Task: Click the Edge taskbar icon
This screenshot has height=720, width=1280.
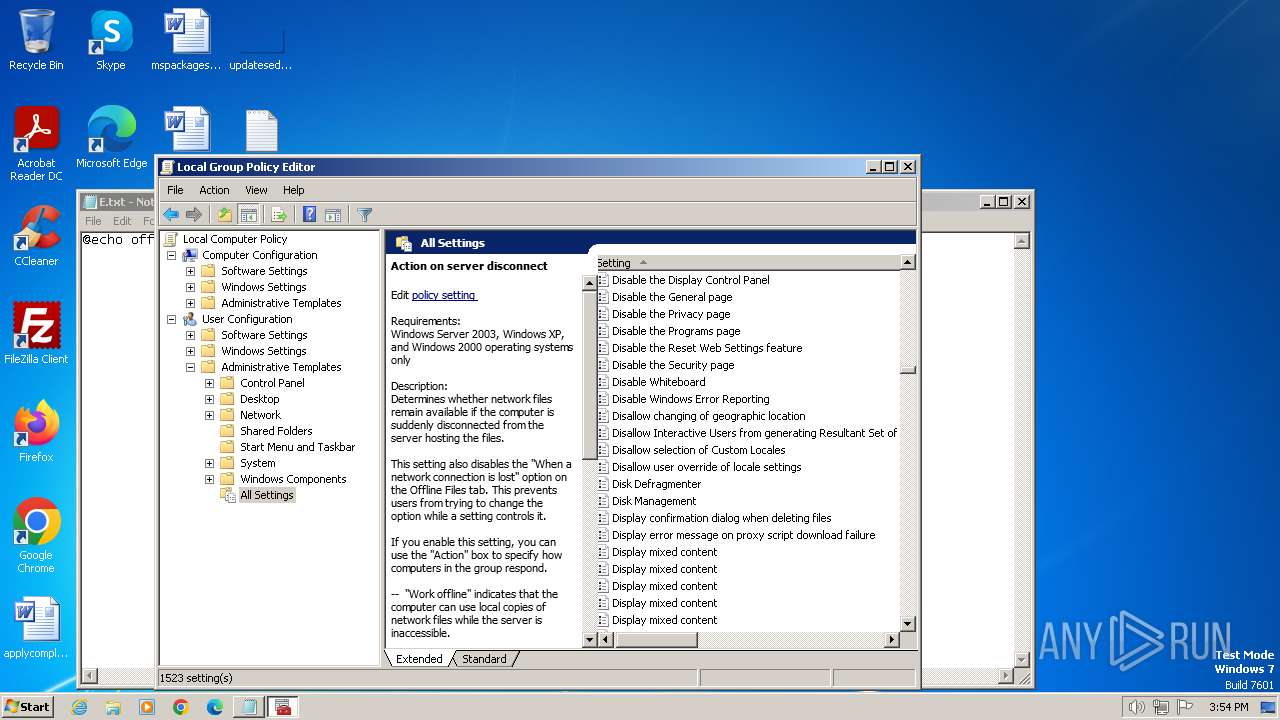Action: tap(215, 707)
